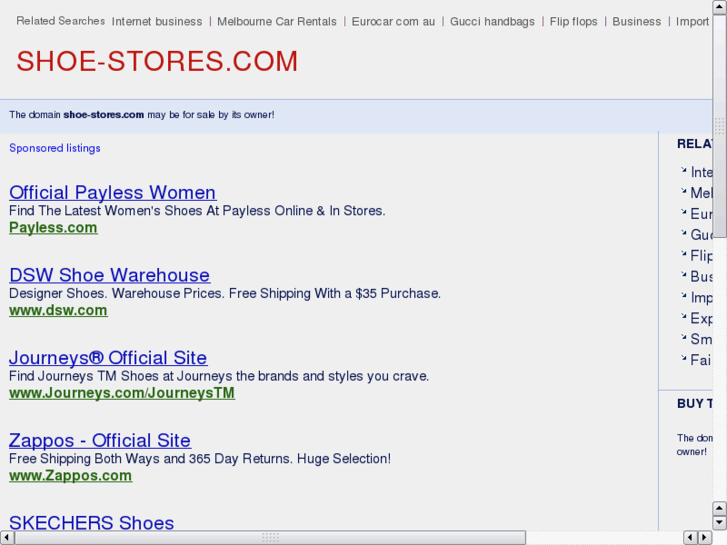Select Flip flops related search
The height and width of the screenshot is (545, 727).
[x=574, y=21]
